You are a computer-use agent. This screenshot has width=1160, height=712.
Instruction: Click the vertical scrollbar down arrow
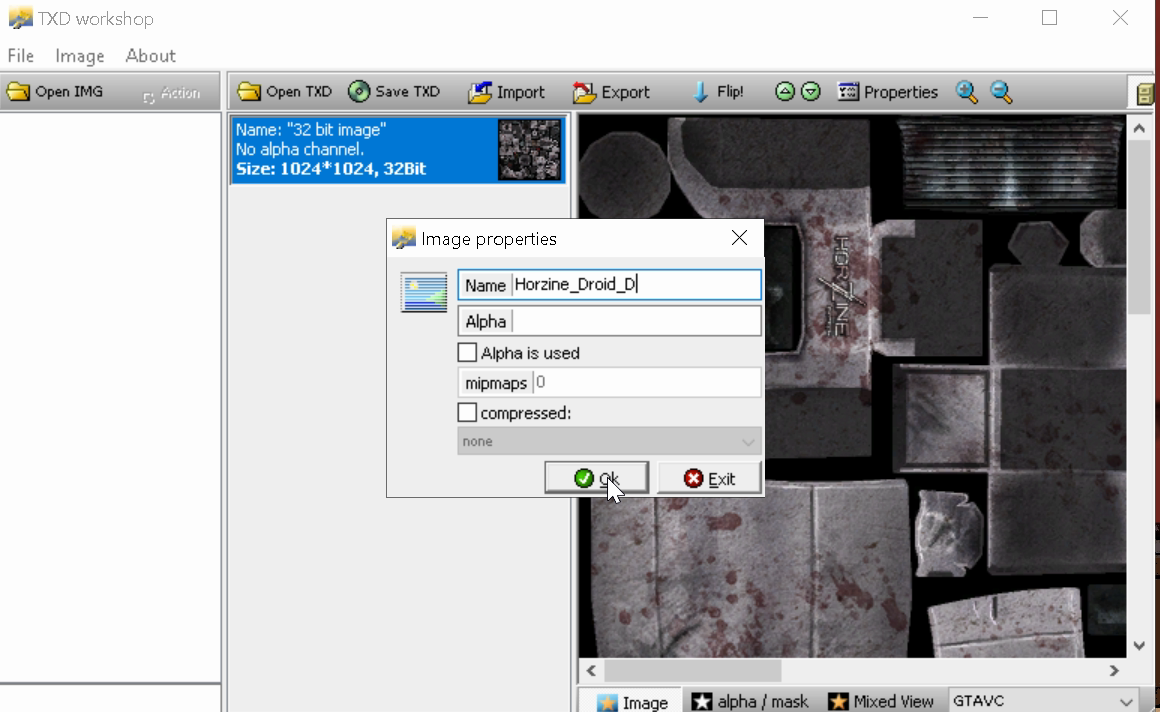point(1139,645)
